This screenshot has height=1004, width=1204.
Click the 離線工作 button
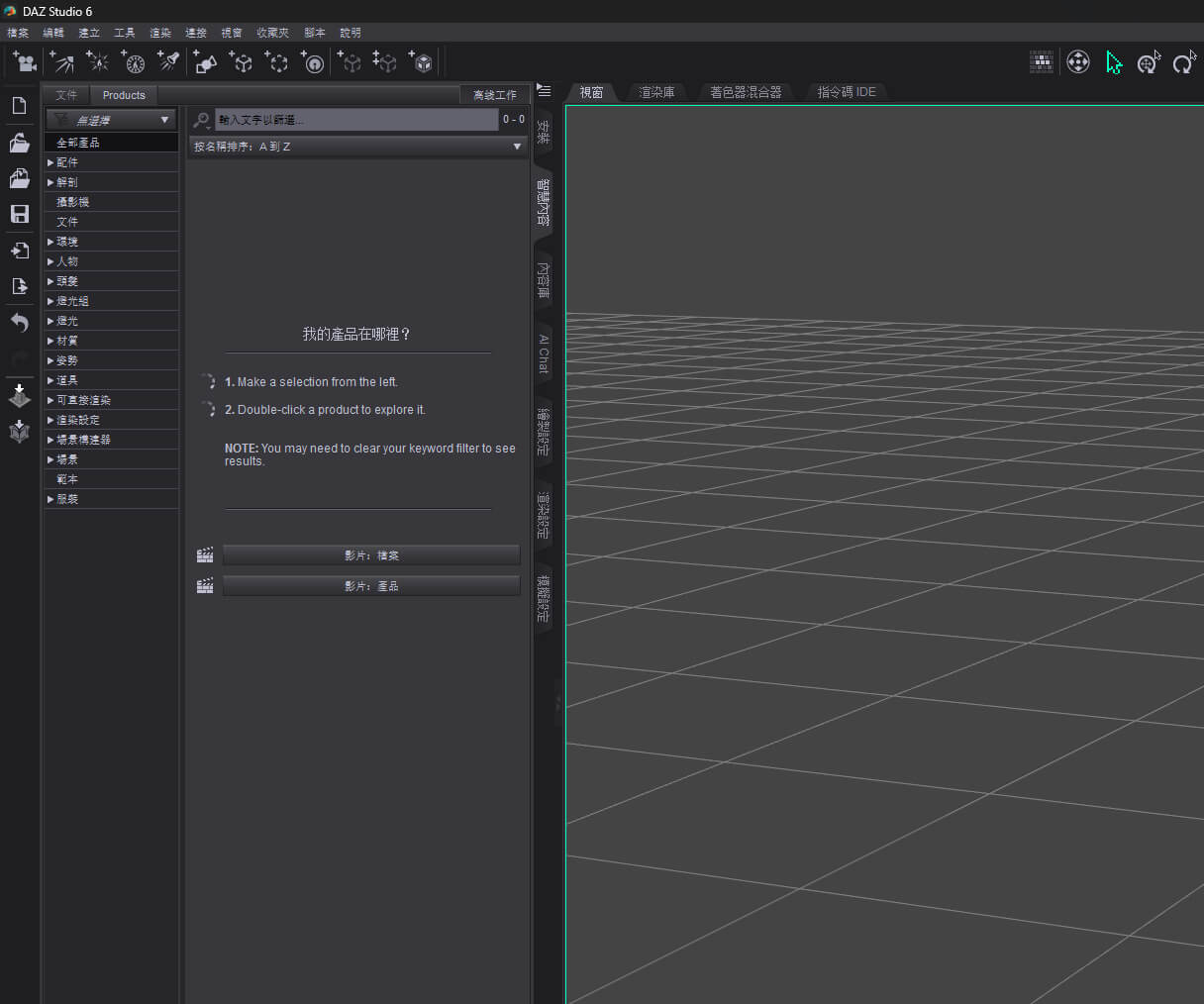coord(495,95)
